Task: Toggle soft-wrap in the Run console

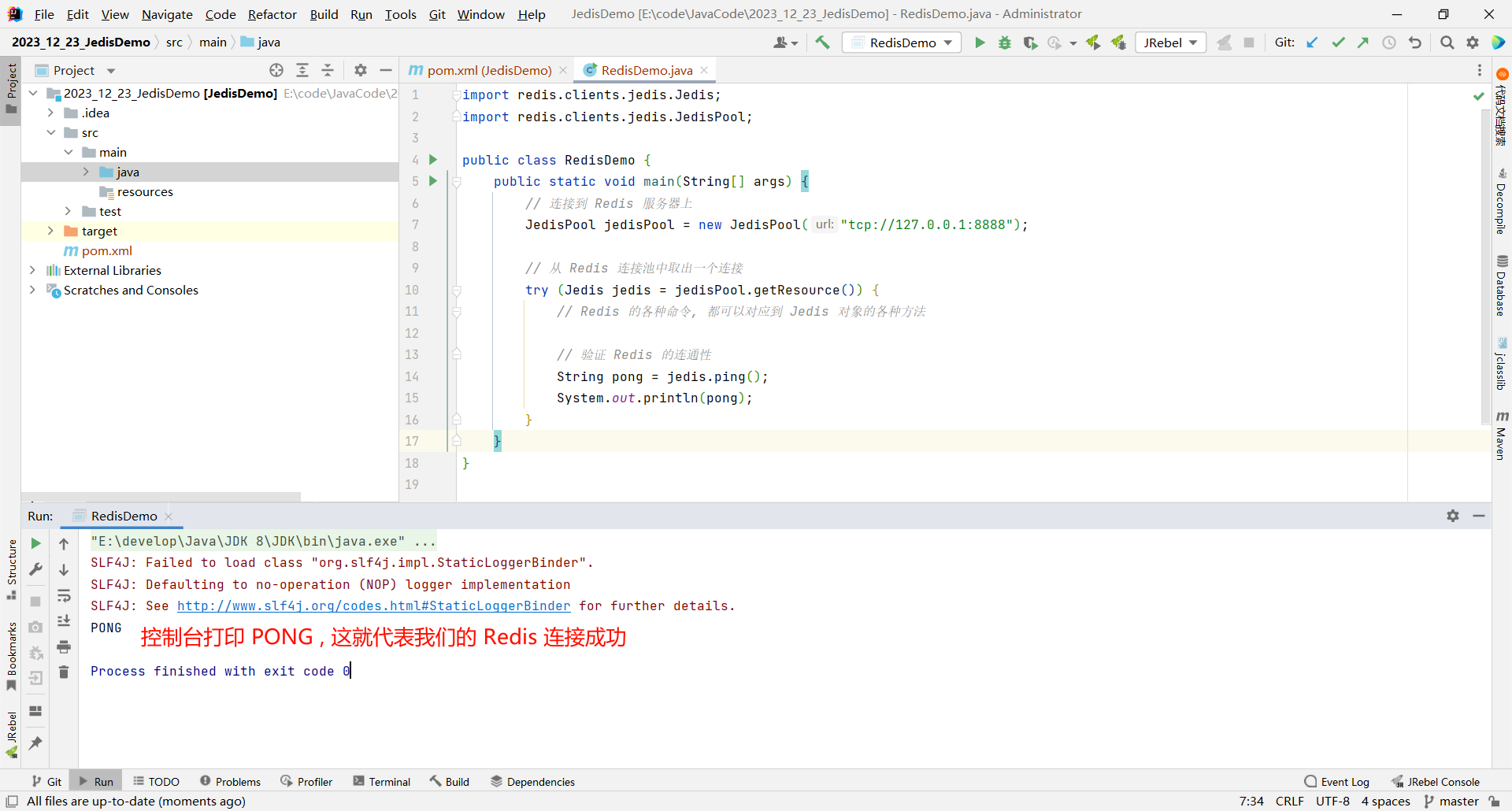Action: [64, 596]
